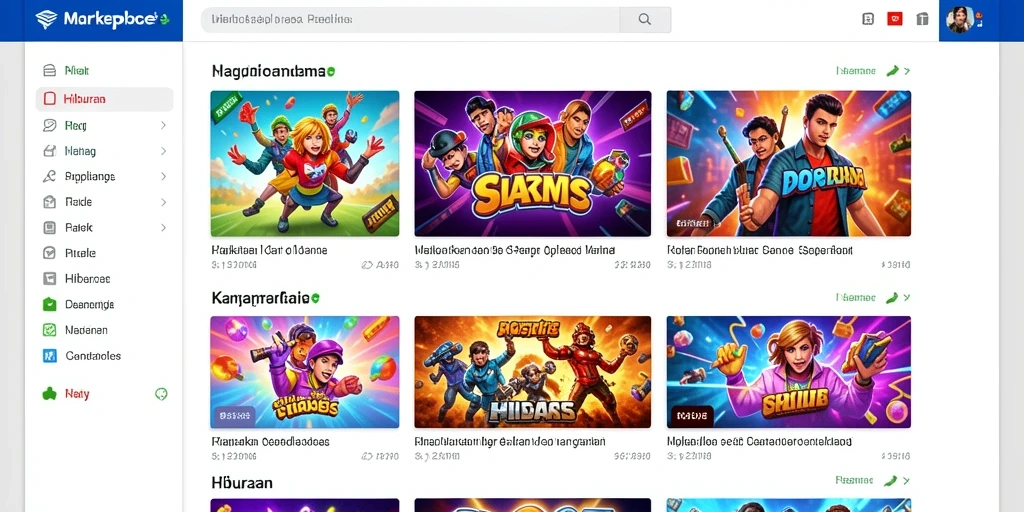
Task: Open the red notification icon in header
Action: click(x=895, y=19)
